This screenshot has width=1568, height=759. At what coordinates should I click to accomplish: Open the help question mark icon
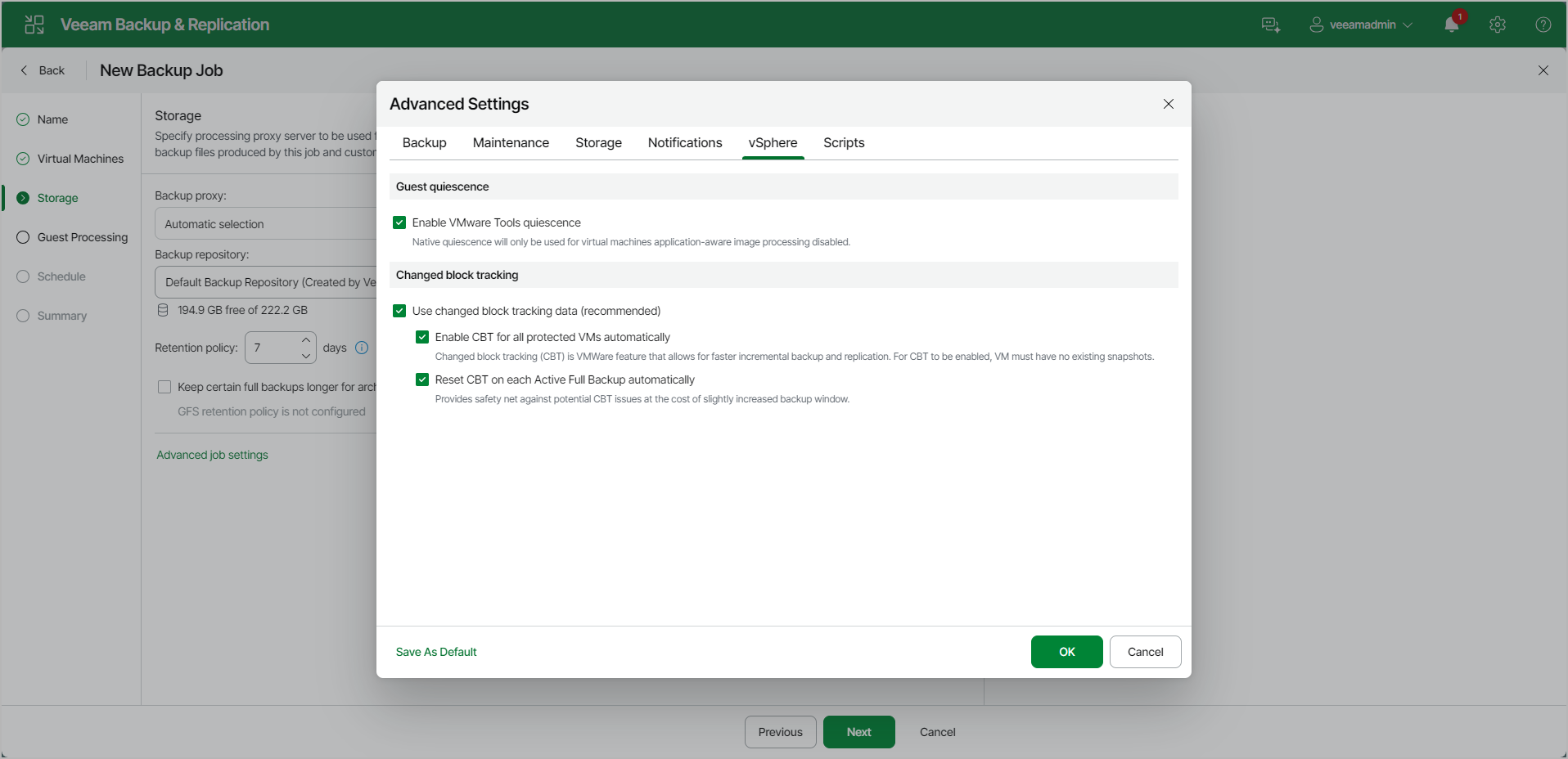click(1543, 25)
